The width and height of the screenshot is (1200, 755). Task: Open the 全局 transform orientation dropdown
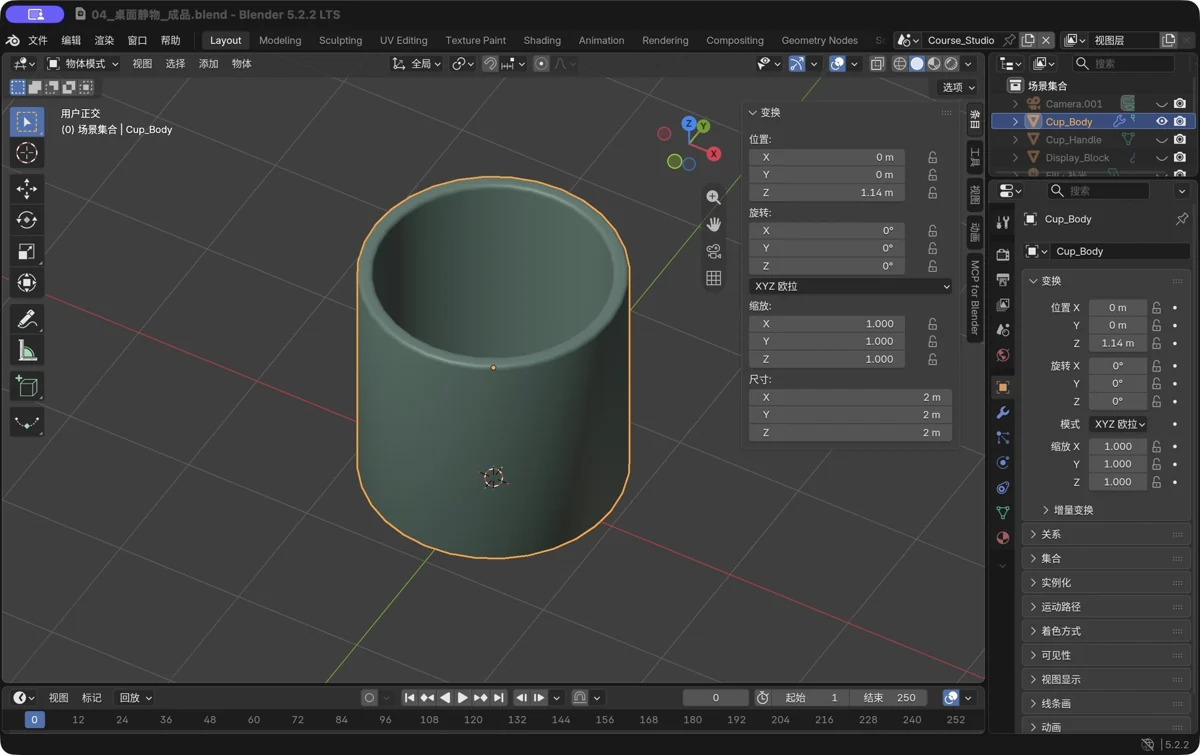click(x=417, y=64)
